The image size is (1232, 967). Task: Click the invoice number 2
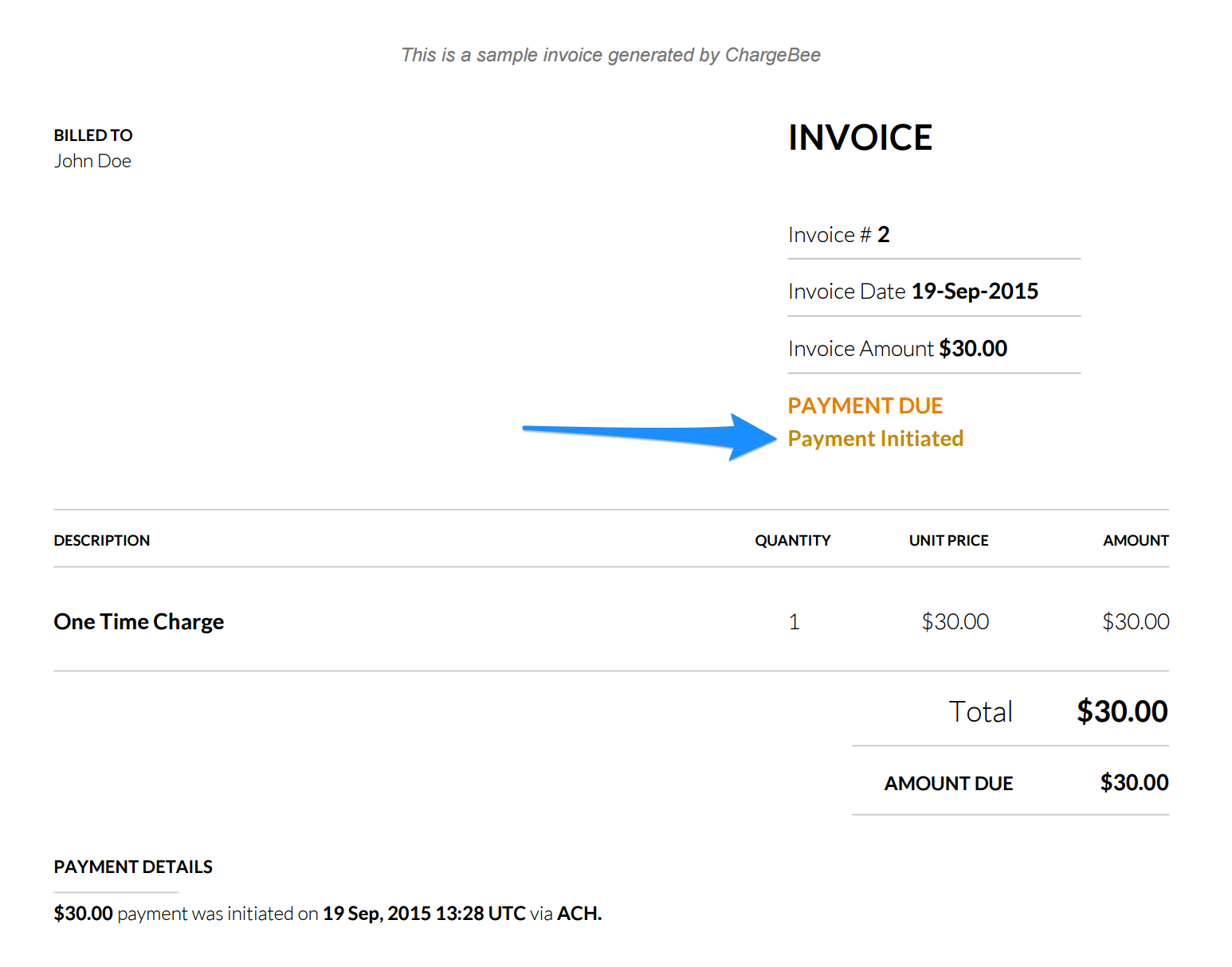[x=883, y=235]
